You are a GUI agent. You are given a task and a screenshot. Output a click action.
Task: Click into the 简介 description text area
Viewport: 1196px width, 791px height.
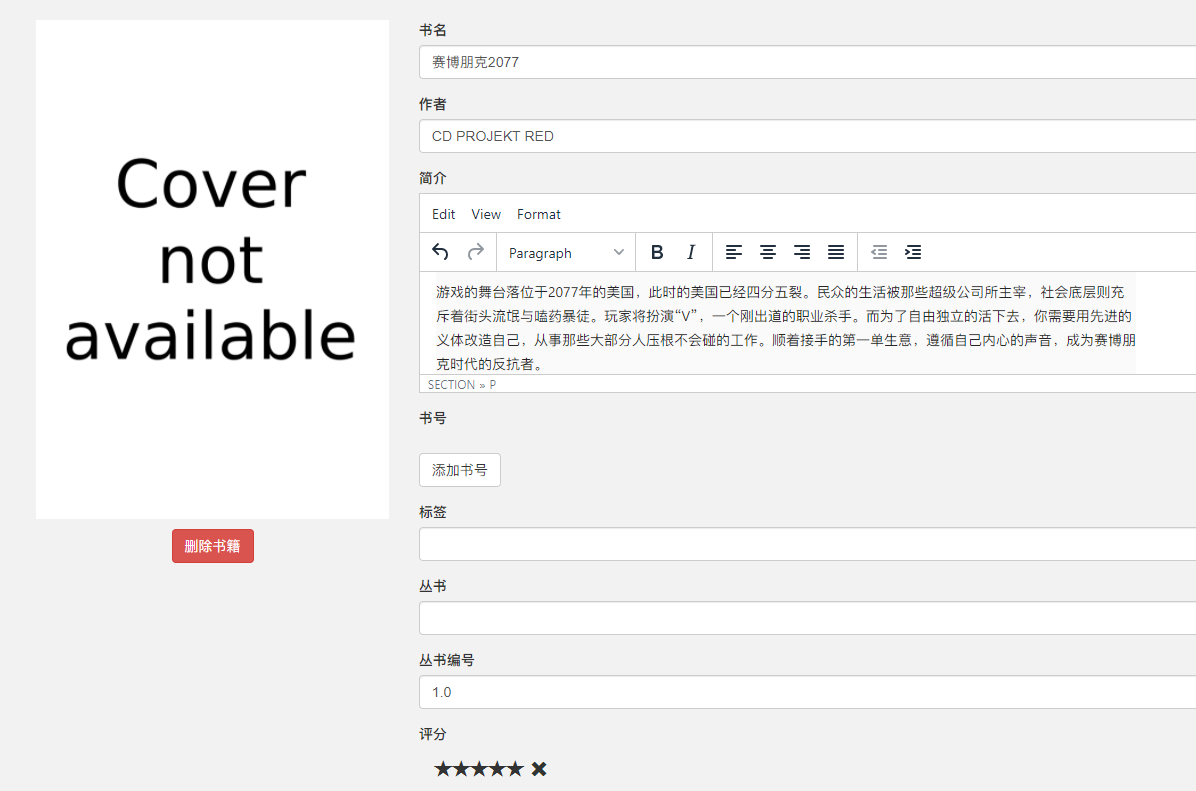point(807,323)
